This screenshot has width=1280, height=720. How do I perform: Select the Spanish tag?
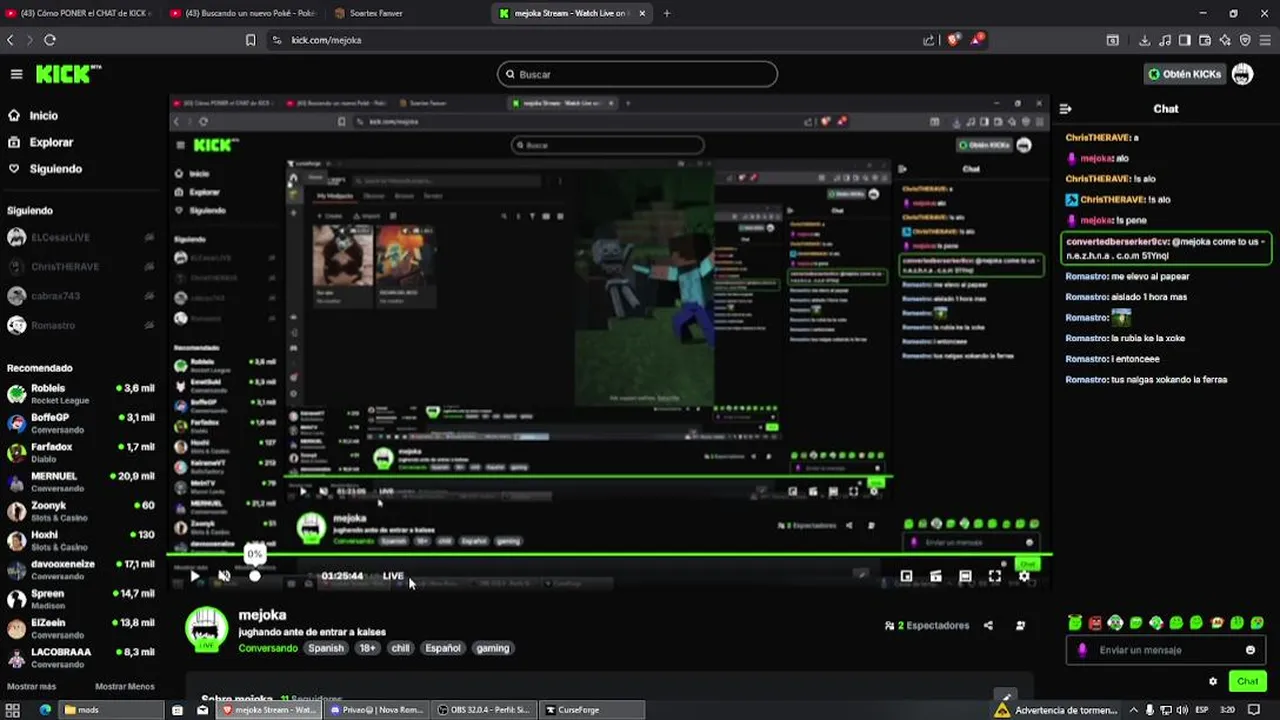[x=326, y=648]
